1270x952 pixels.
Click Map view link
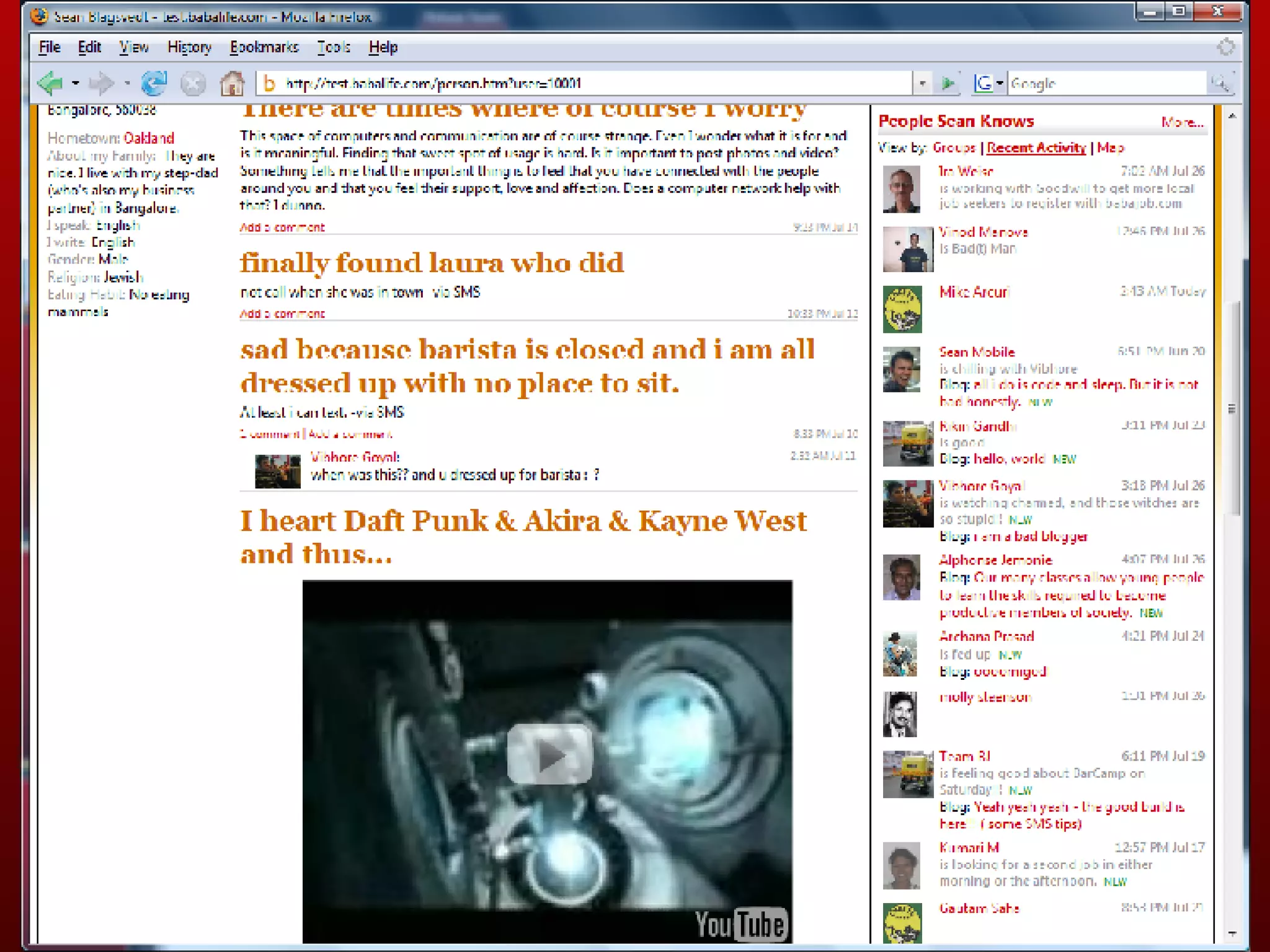coord(1110,148)
